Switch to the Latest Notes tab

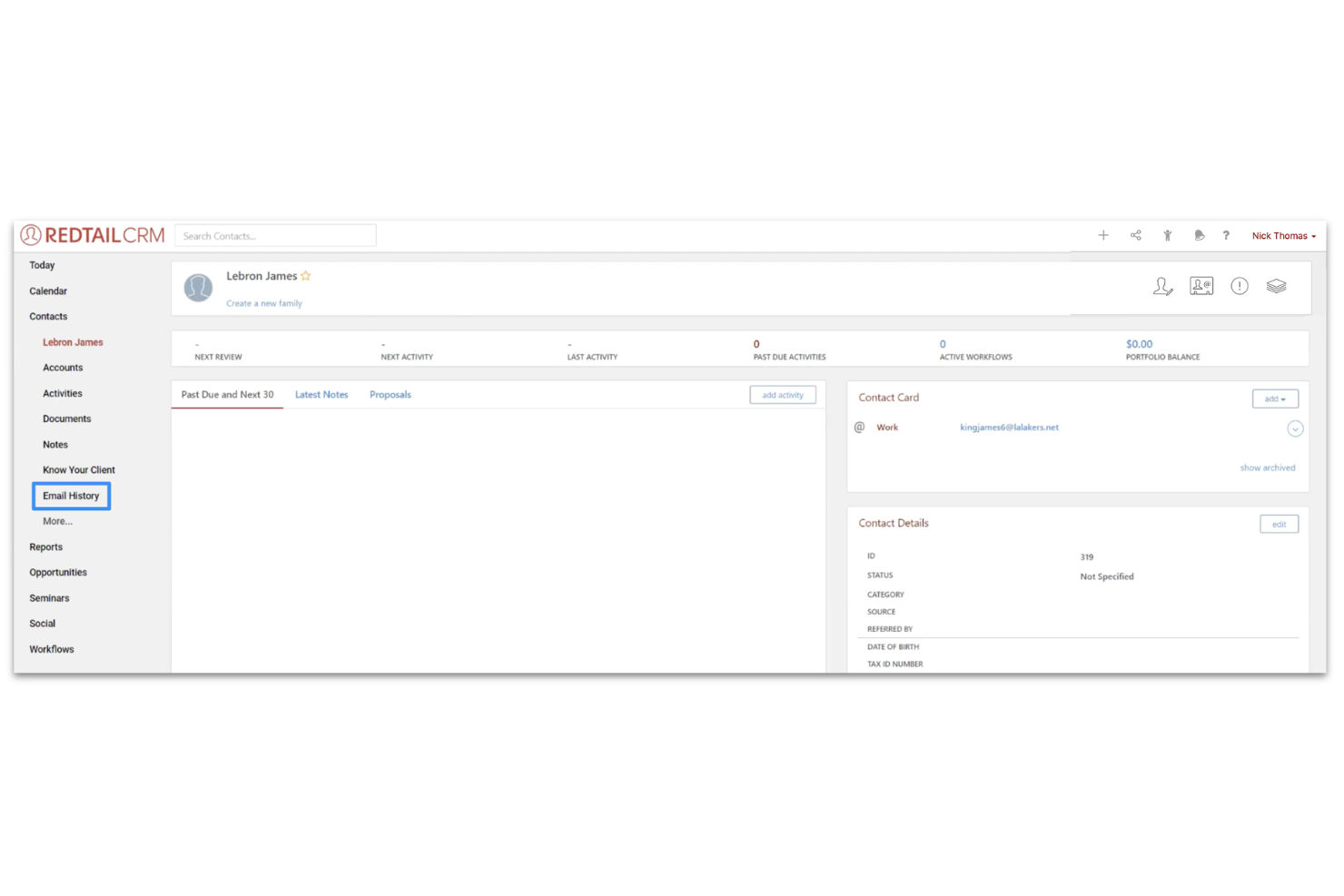[321, 394]
